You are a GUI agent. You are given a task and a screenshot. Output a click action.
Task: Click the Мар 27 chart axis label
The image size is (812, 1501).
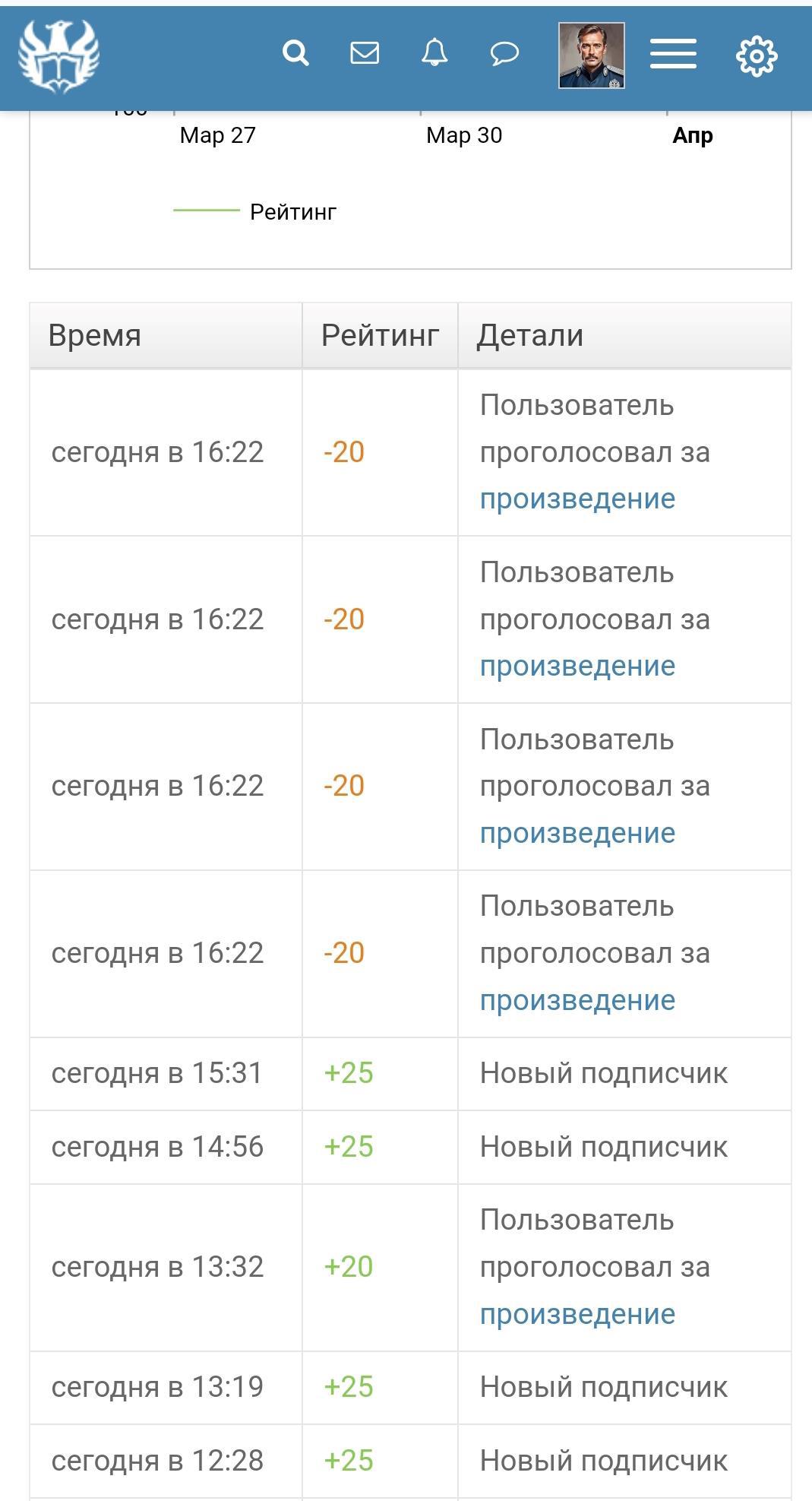pos(218,135)
